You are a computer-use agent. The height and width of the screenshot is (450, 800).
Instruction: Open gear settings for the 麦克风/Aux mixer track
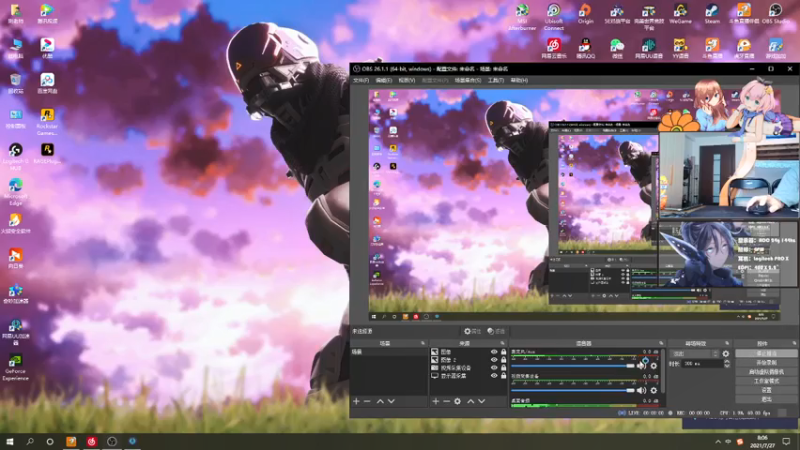click(x=654, y=366)
